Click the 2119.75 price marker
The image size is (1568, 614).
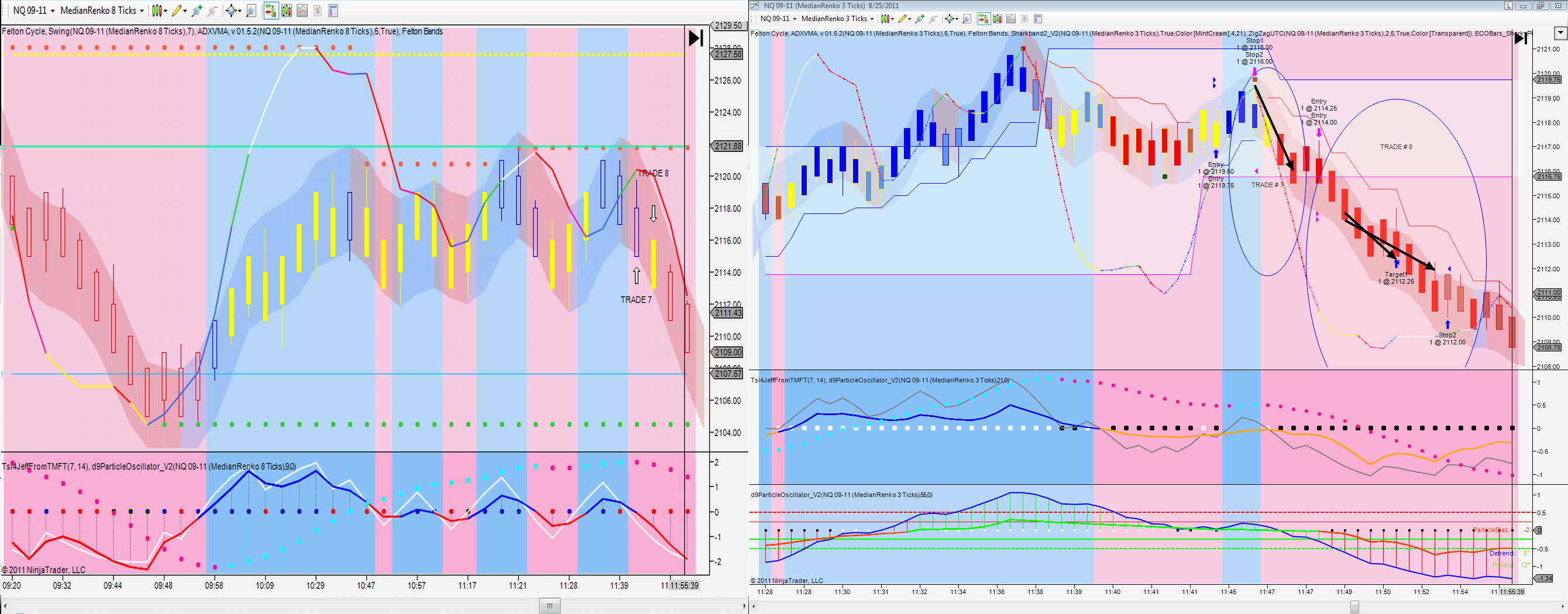(1549, 80)
